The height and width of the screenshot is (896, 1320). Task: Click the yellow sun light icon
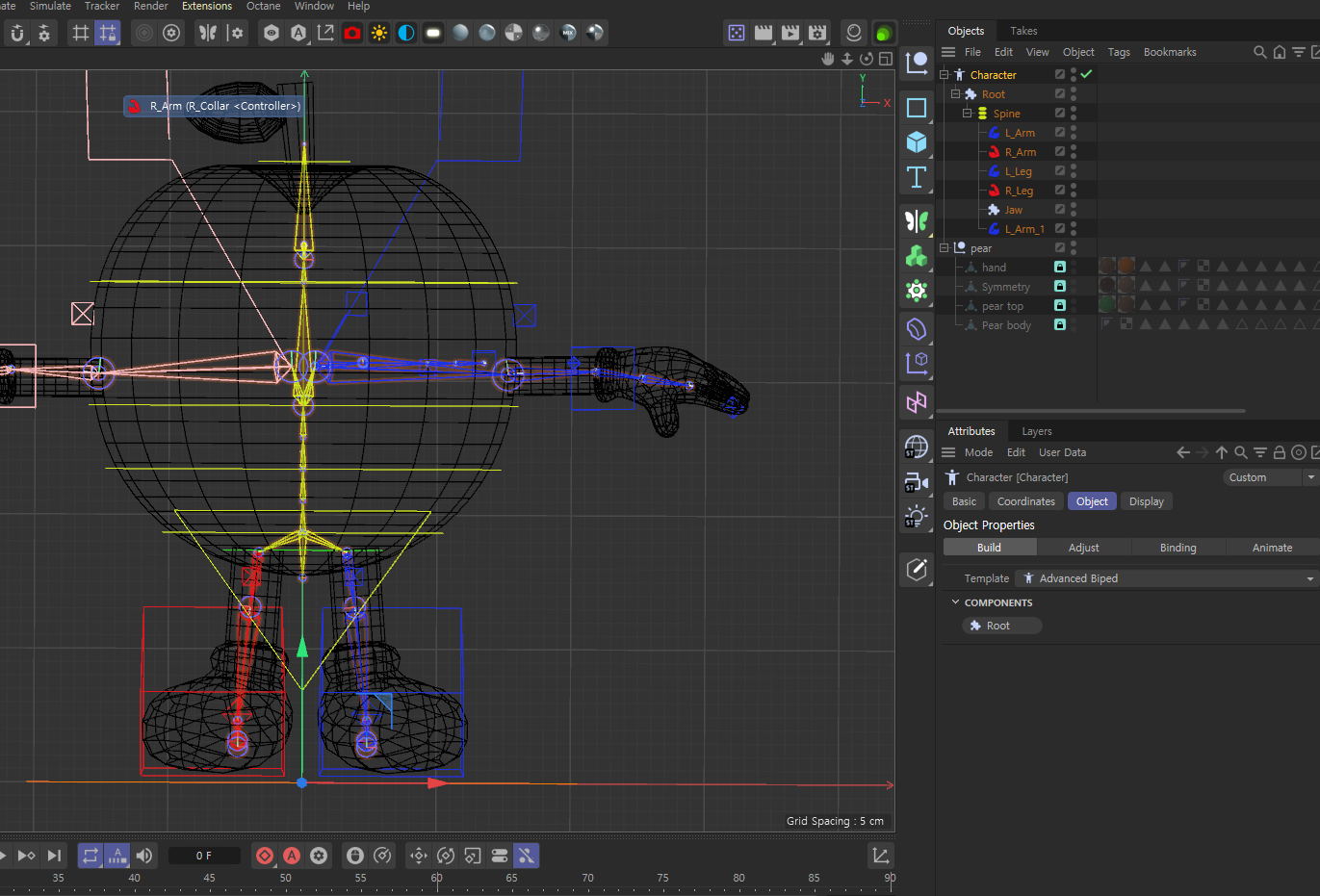(379, 34)
